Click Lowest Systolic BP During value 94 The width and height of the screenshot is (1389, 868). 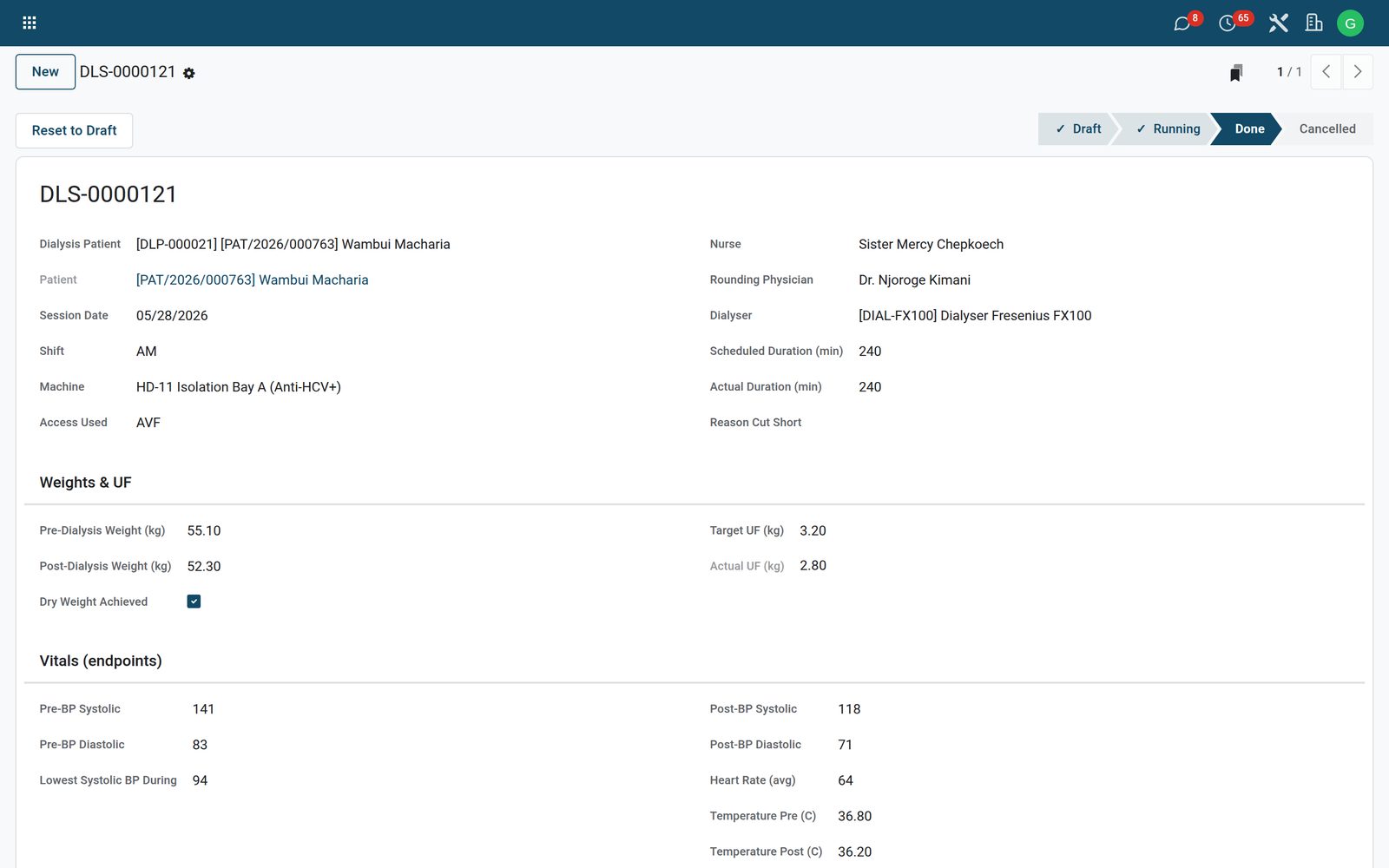point(200,780)
